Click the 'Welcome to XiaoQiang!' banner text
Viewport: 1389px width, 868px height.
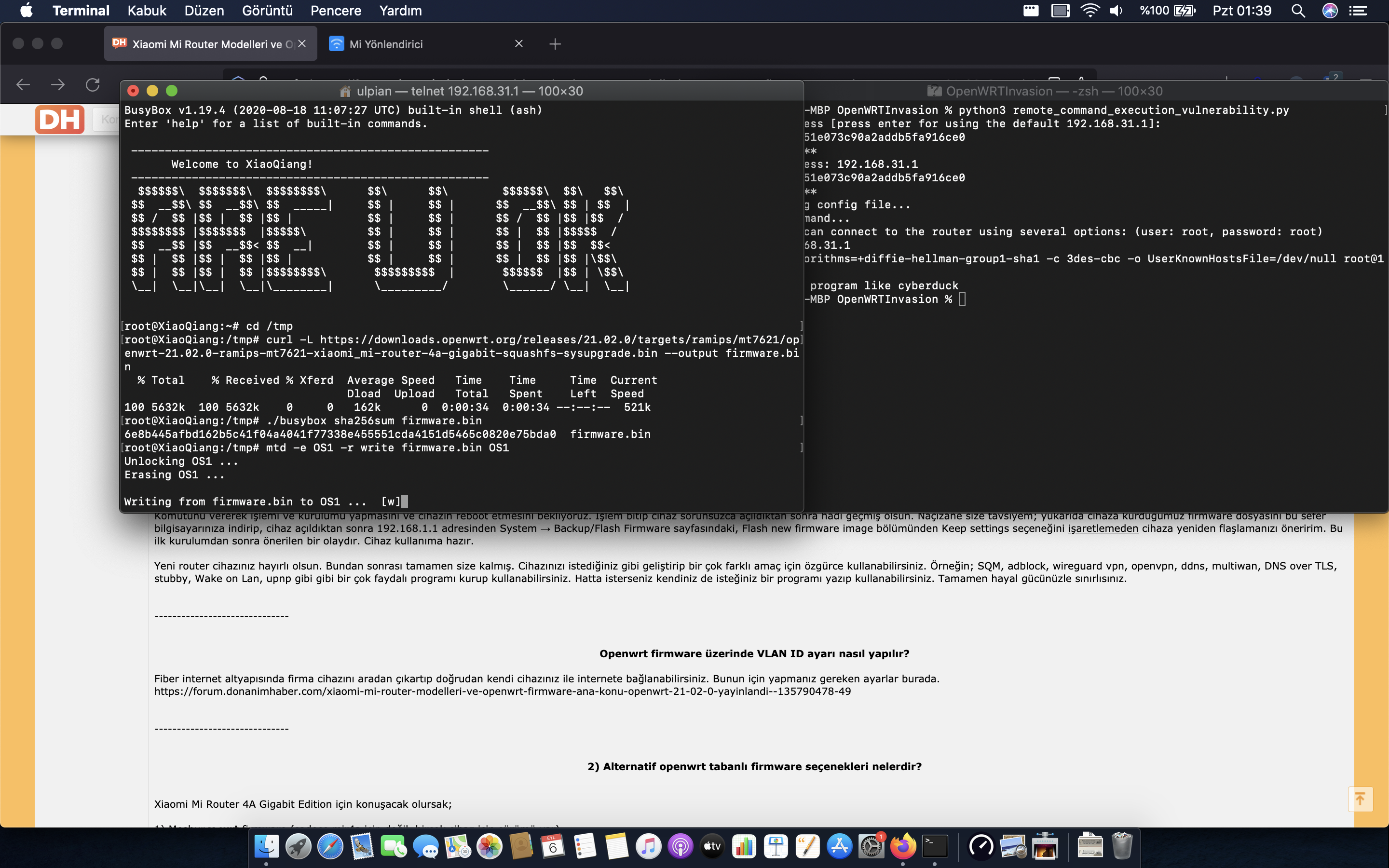point(242,164)
